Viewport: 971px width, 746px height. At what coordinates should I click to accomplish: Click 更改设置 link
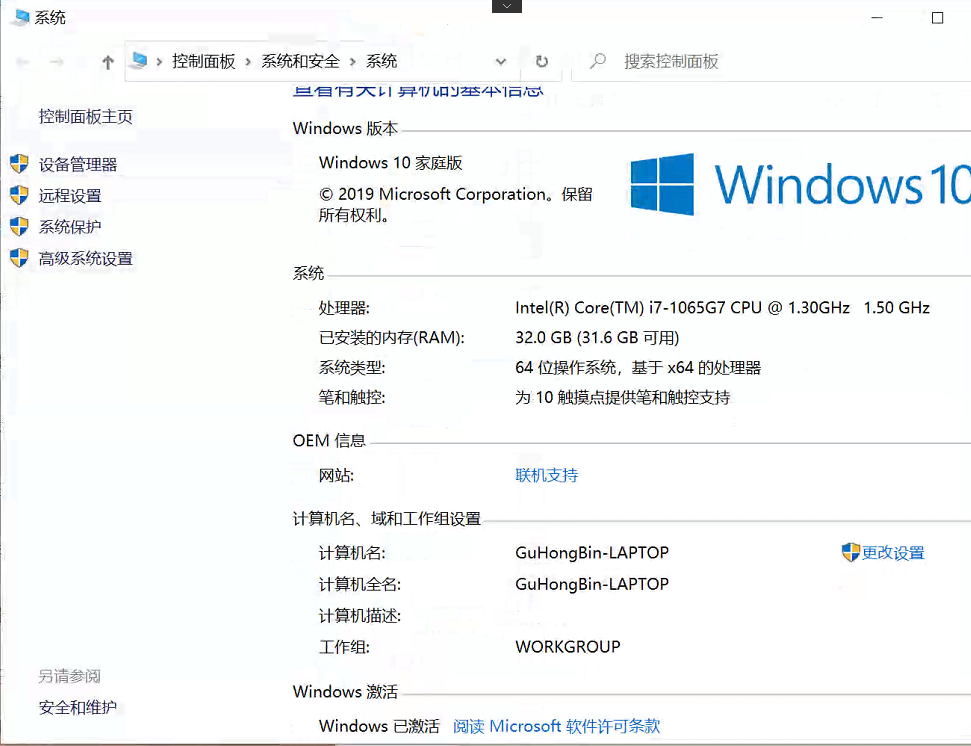click(x=893, y=553)
